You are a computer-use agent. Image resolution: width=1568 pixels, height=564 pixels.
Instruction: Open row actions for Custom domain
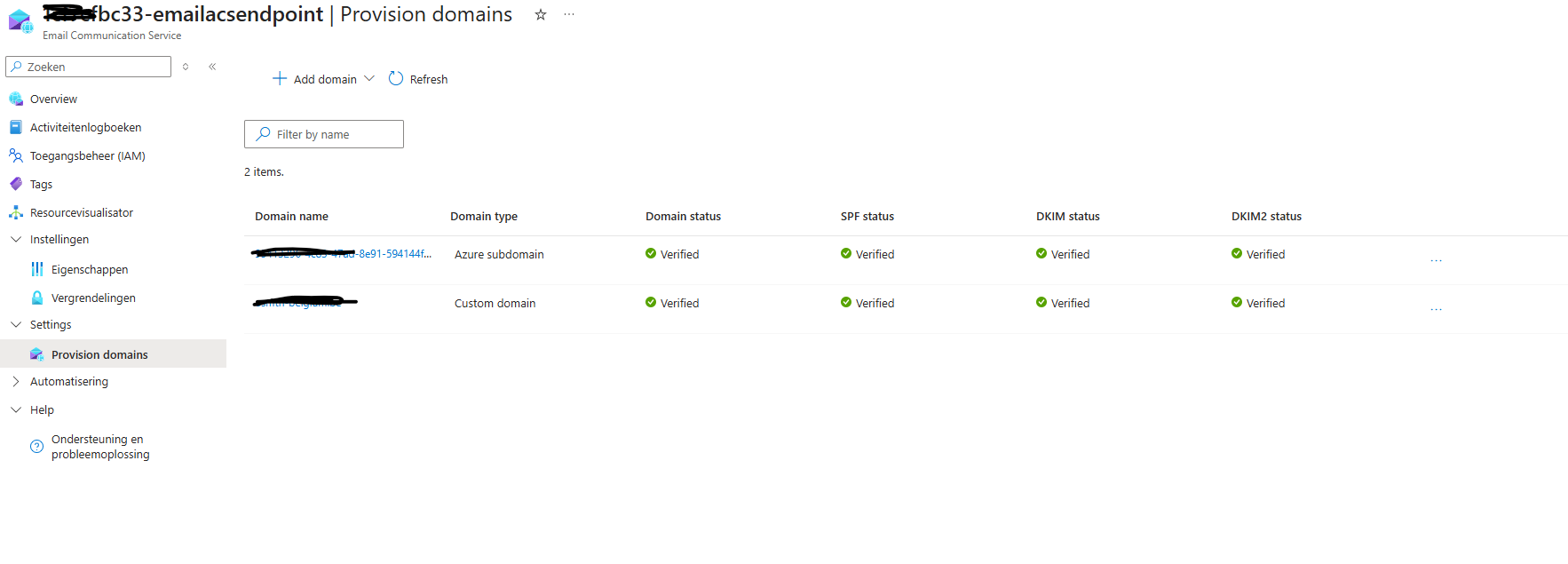click(x=1436, y=308)
